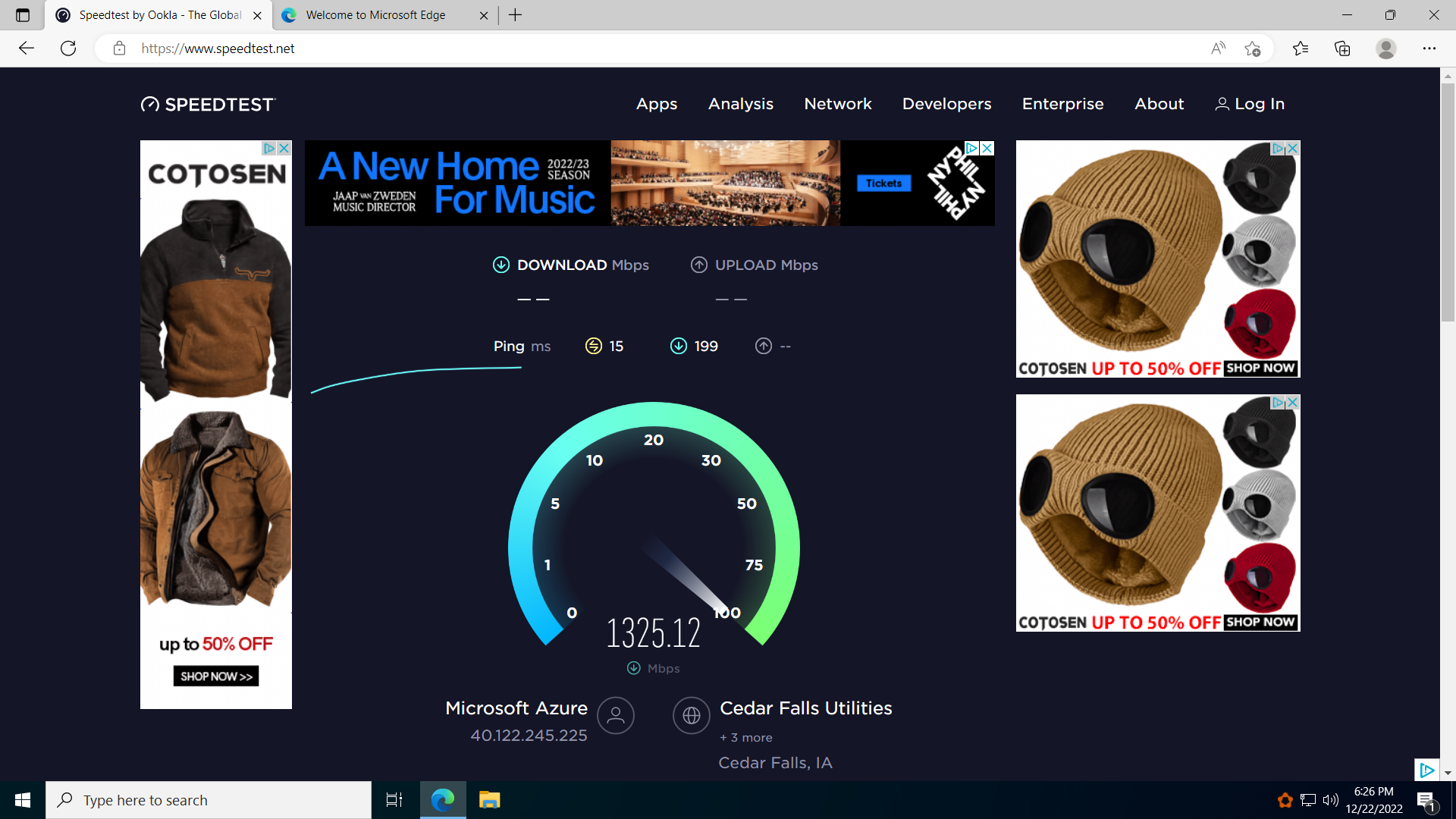
Task: Open Read aloud in the address bar
Action: tap(1218, 49)
